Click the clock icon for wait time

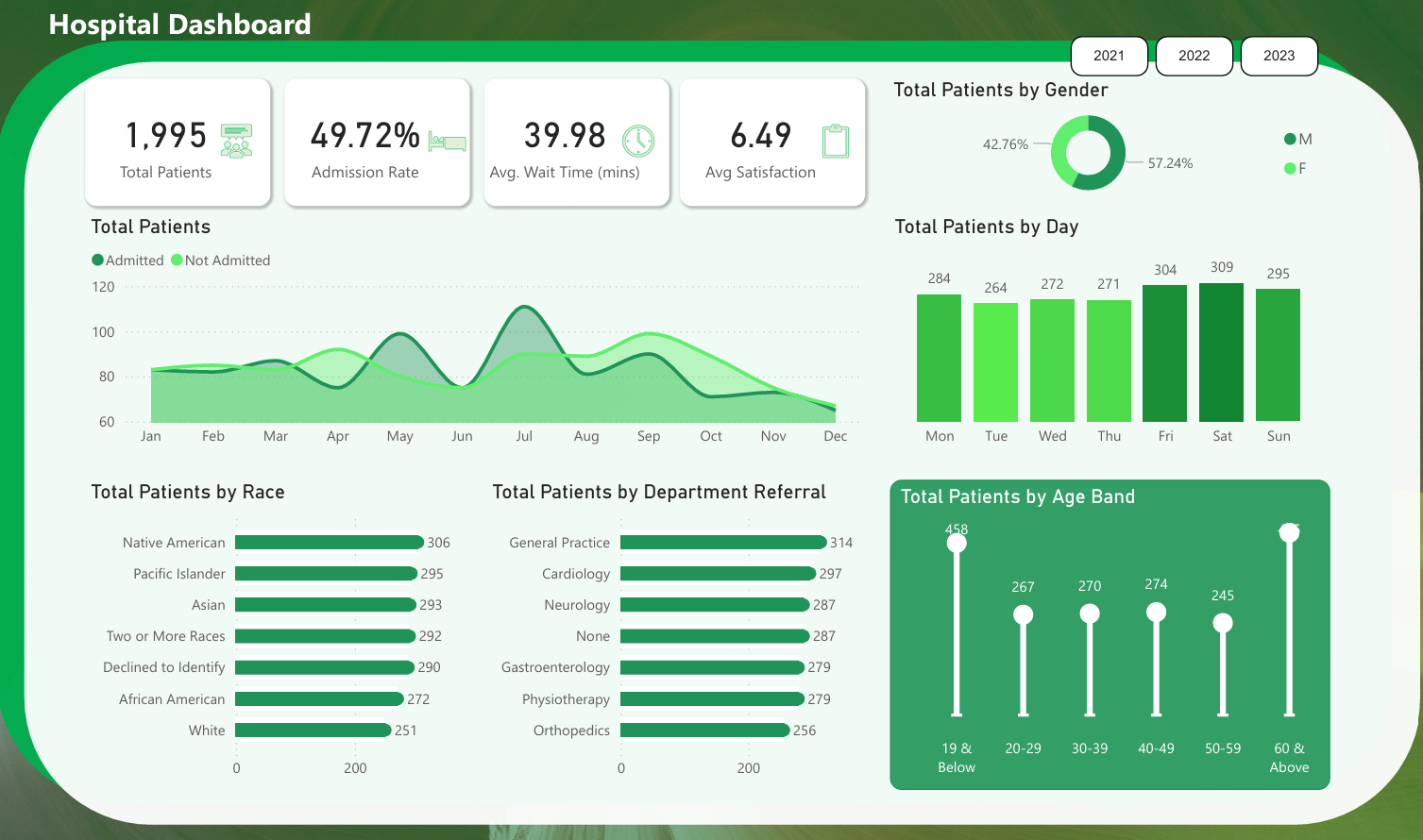pos(638,141)
